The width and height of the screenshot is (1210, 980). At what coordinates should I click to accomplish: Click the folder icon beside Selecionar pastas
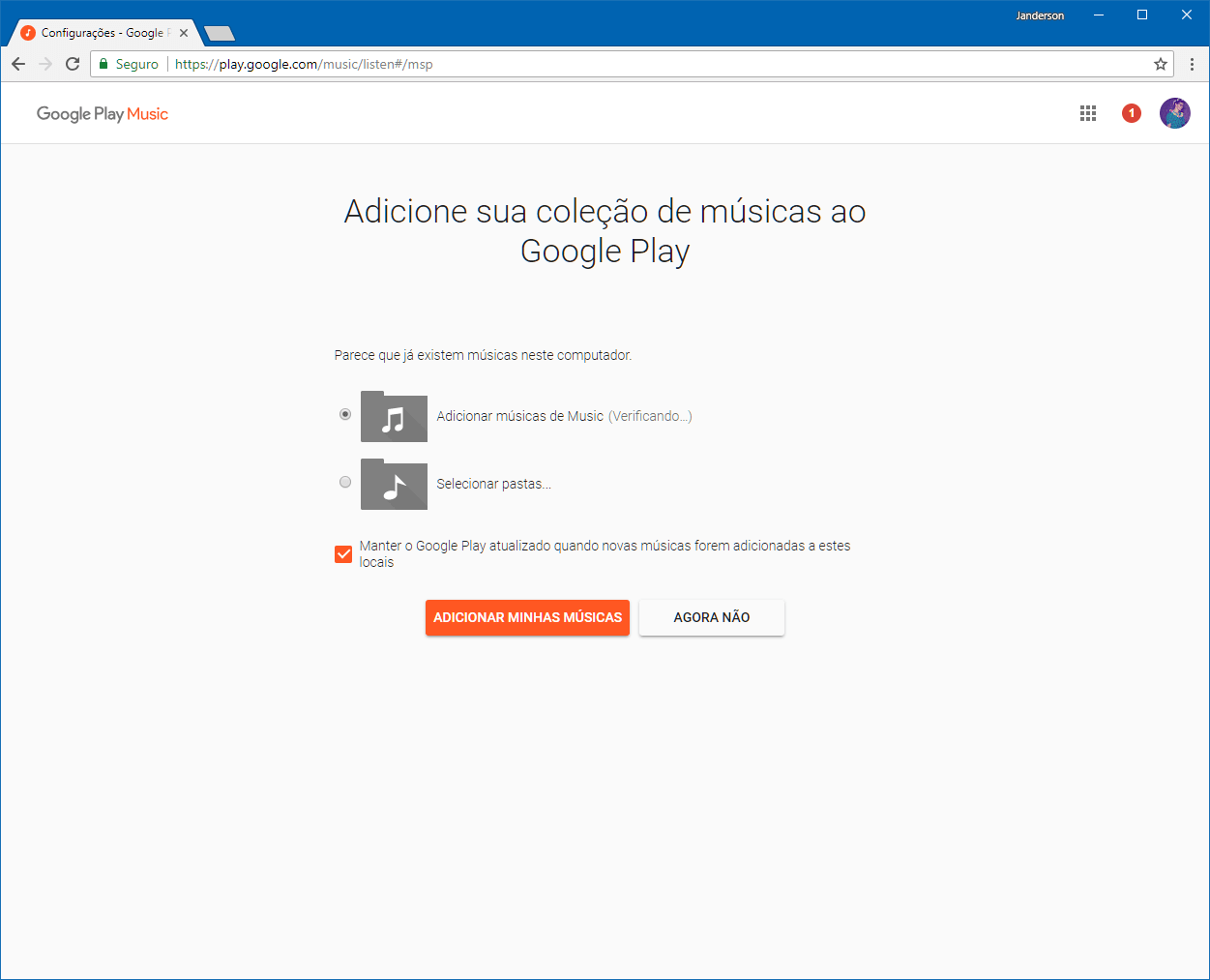394,483
